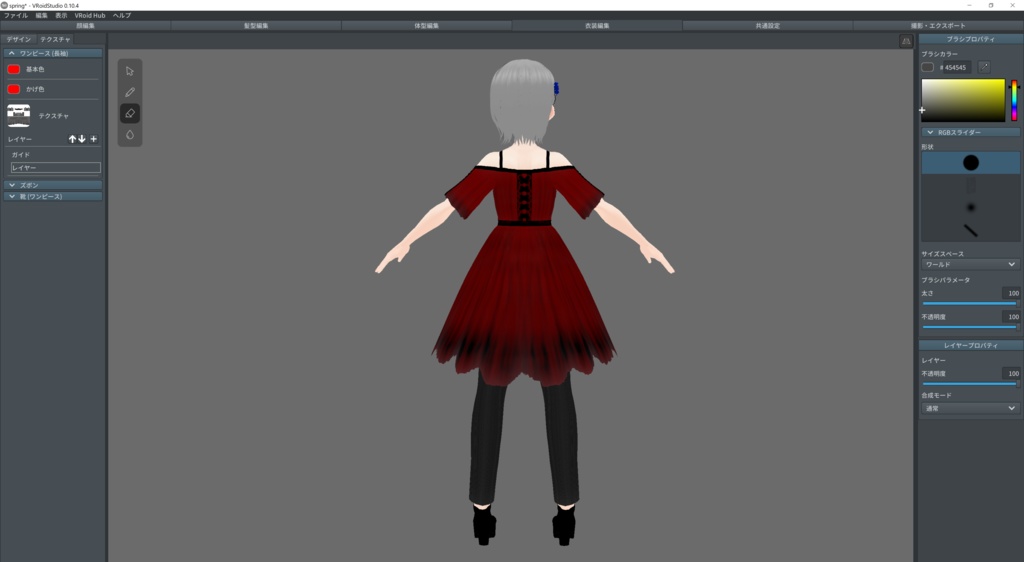1024x562 pixels.
Task: Toggle the mirror icon at viewport top-right
Action: (x=906, y=41)
